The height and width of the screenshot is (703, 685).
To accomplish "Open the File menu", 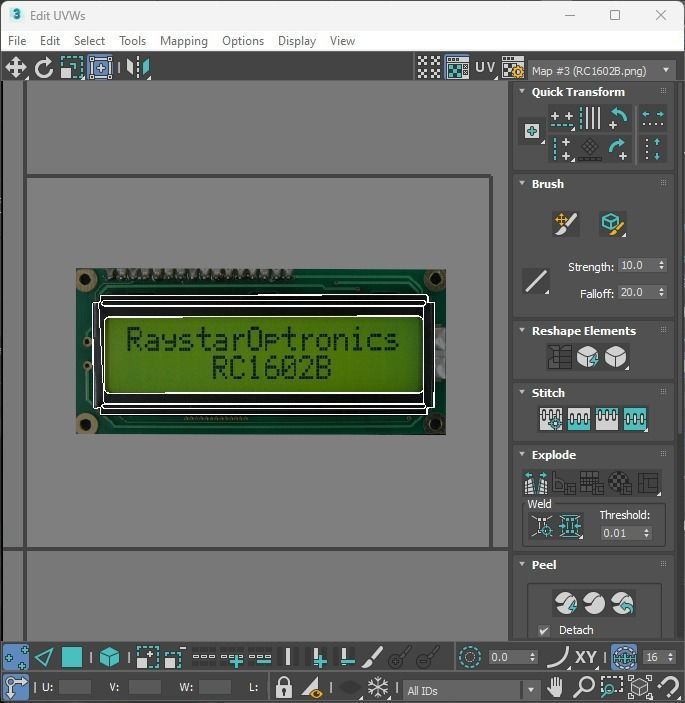I will [17, 41].
